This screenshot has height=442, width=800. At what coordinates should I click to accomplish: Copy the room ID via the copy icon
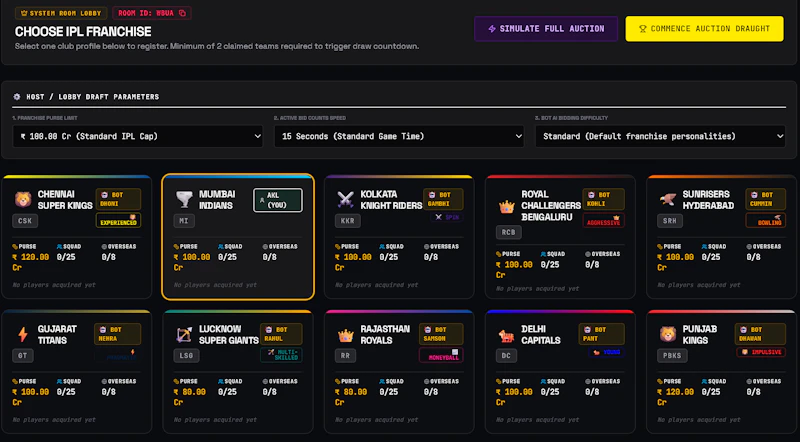(182, 13)
